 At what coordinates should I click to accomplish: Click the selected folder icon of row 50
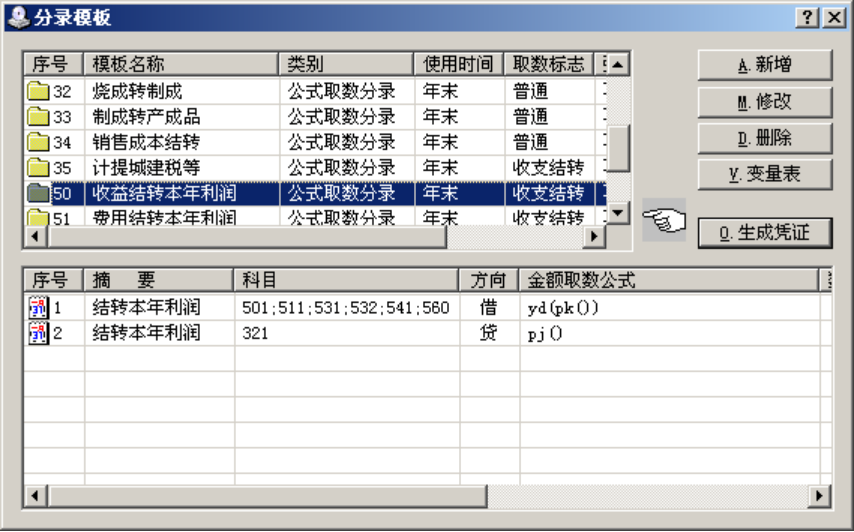39,193
